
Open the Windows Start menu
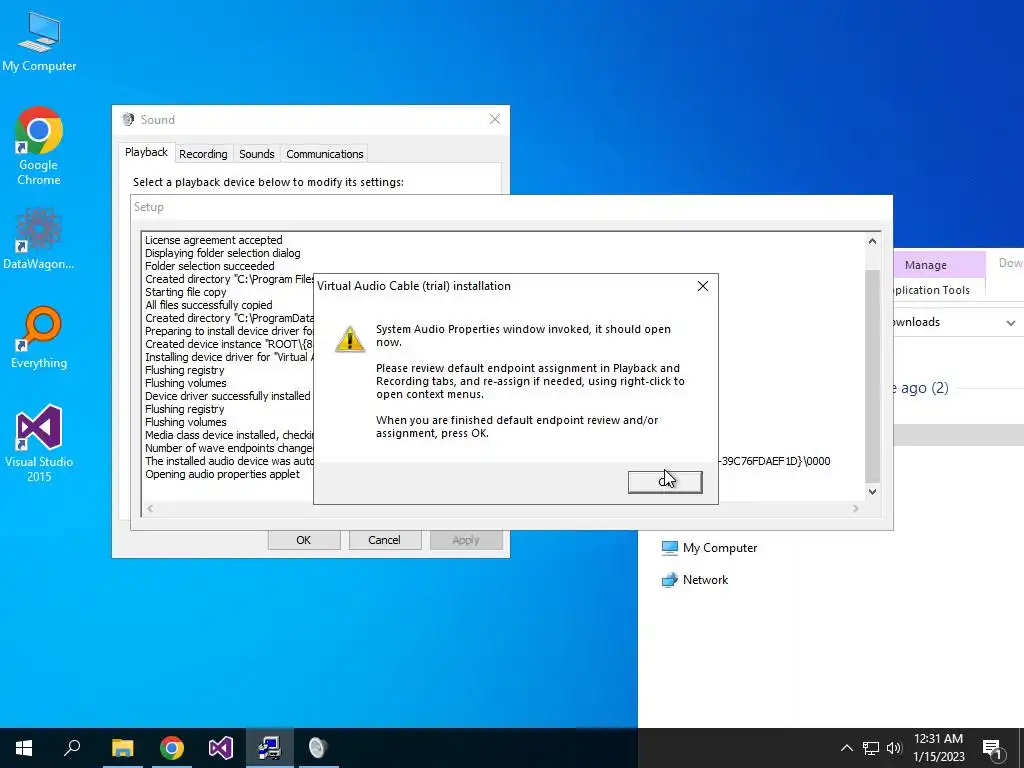point(24,748)
